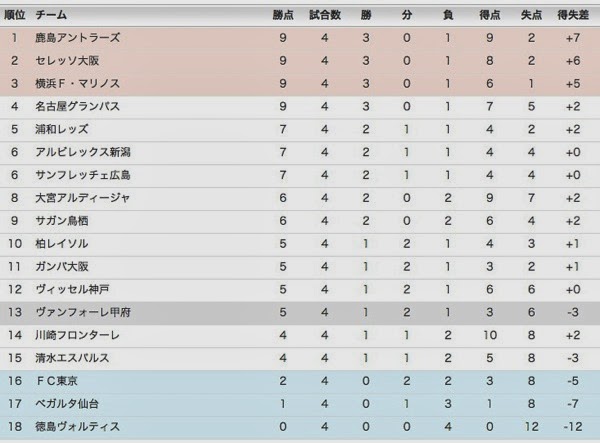Open the ベガルタ仙台 team link

(68, 404)
